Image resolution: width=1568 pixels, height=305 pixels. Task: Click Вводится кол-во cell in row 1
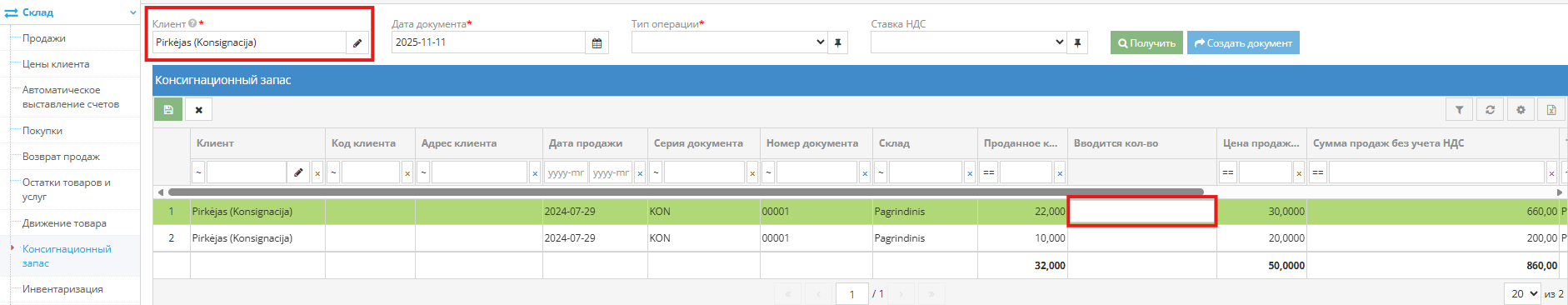point(1141,212)
